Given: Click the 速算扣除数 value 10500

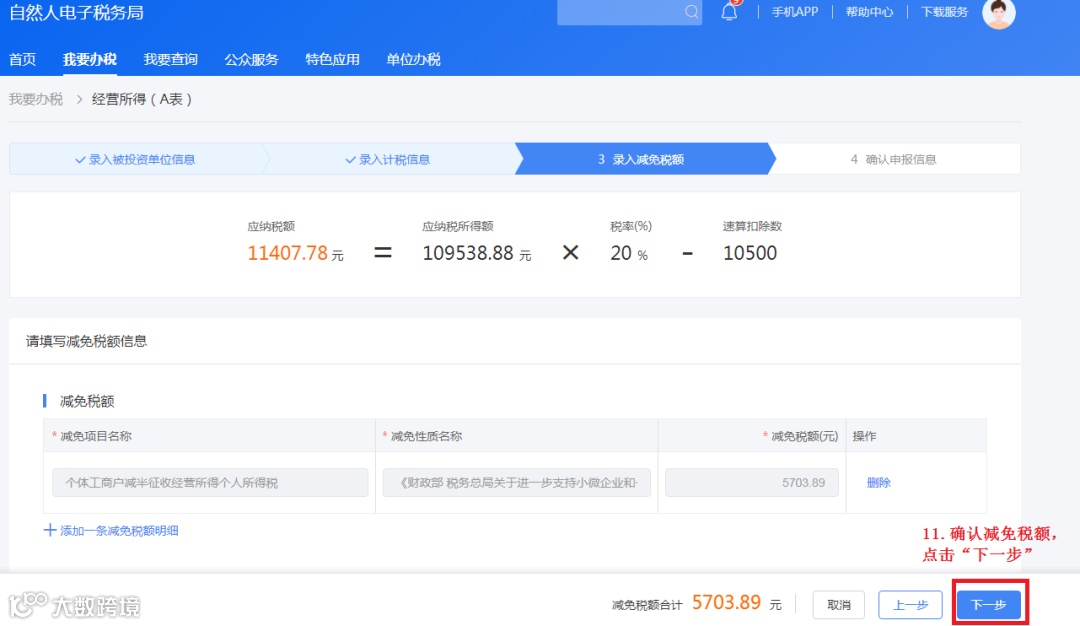Looking at the screenshot, I should tap(750, 253).
